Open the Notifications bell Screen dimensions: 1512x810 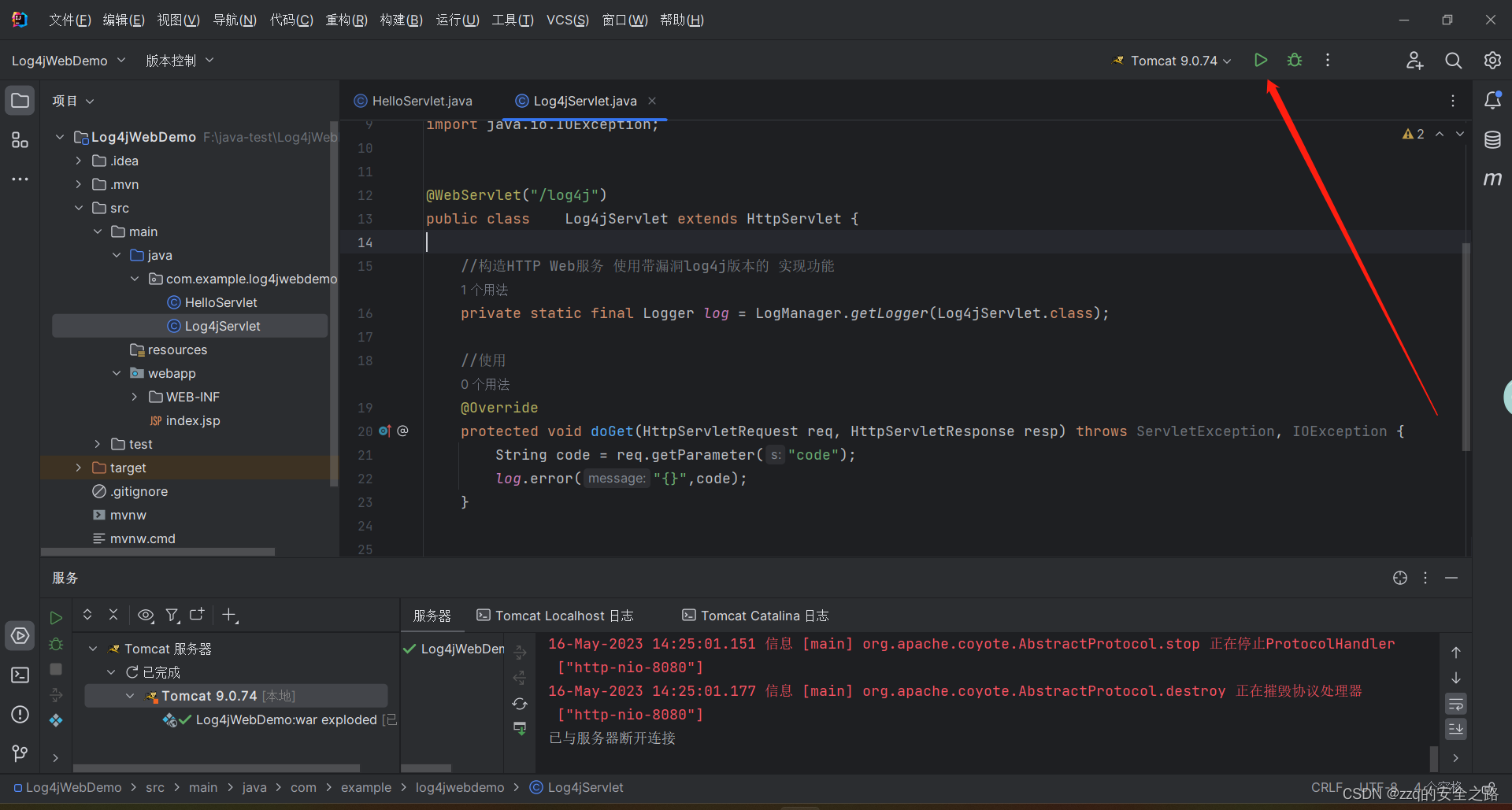point(1492,100)
